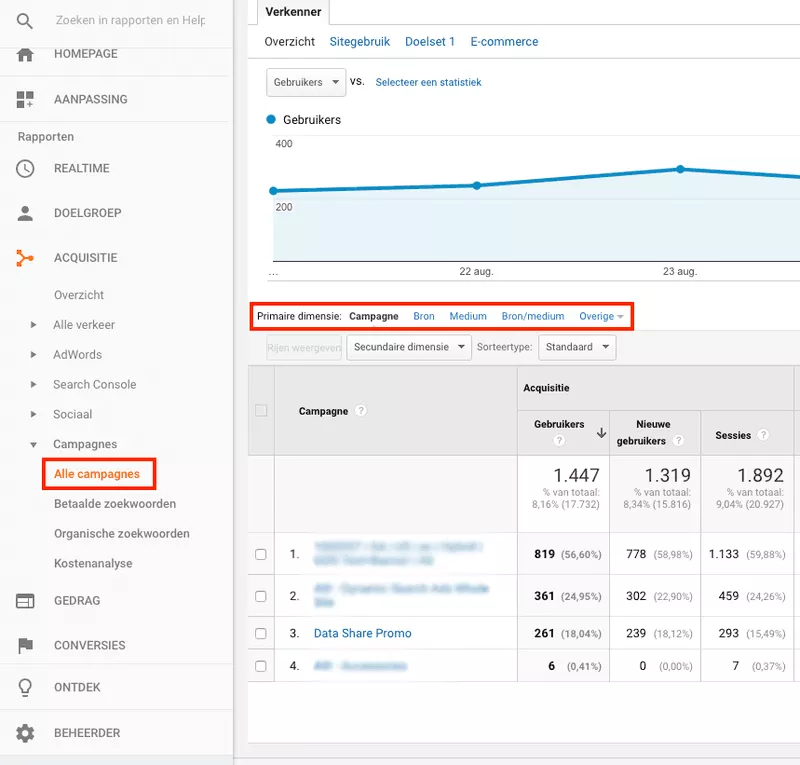
Task: Open the Secundaire dimensie dropdown
Action: [x=408, y=347]
